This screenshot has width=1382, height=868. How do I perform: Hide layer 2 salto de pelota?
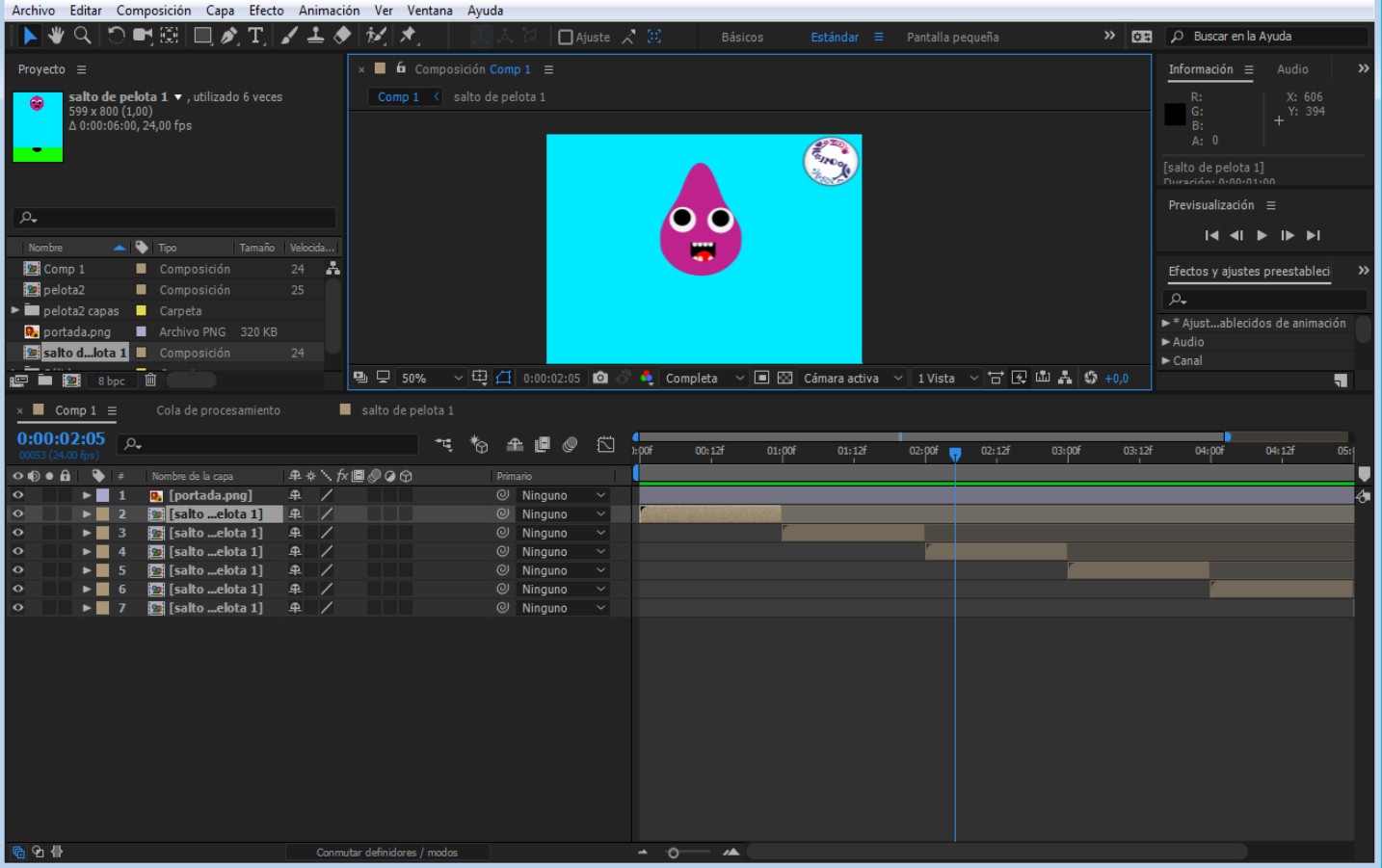coord(17,513)
